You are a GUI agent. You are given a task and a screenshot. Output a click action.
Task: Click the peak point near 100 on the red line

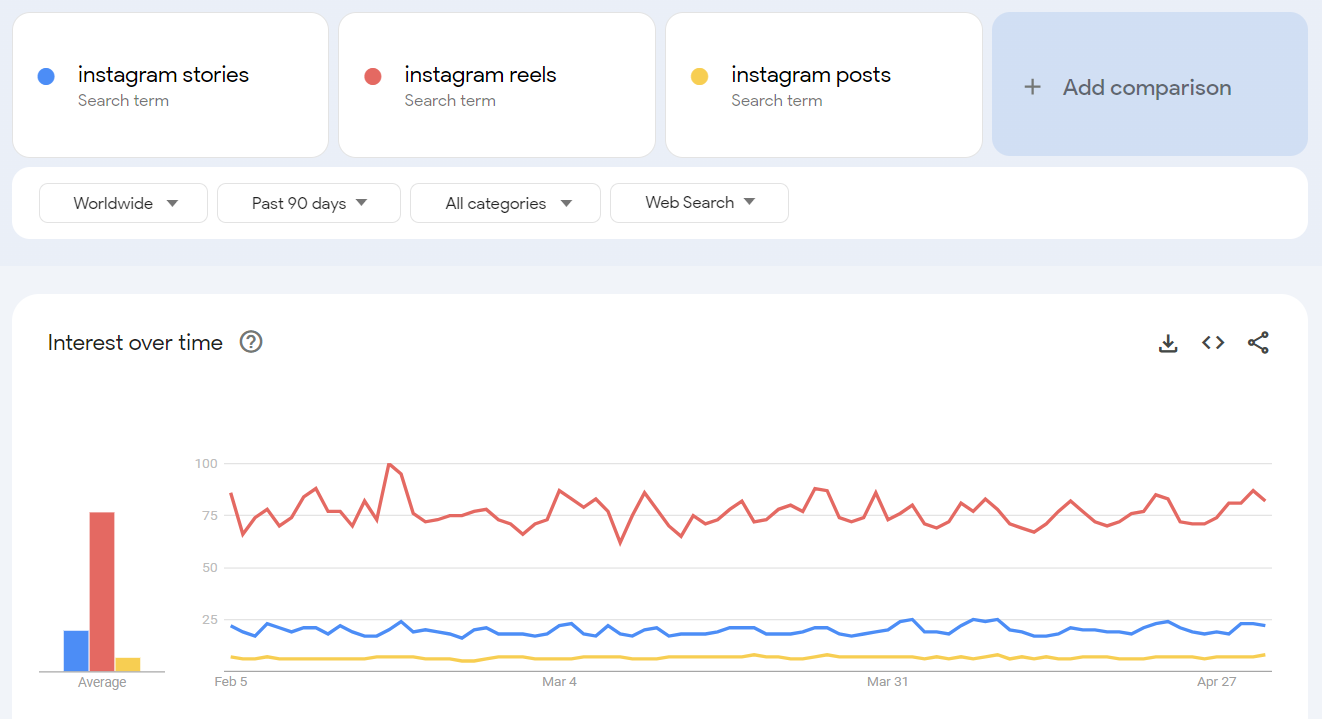click(x=391, y=464)
